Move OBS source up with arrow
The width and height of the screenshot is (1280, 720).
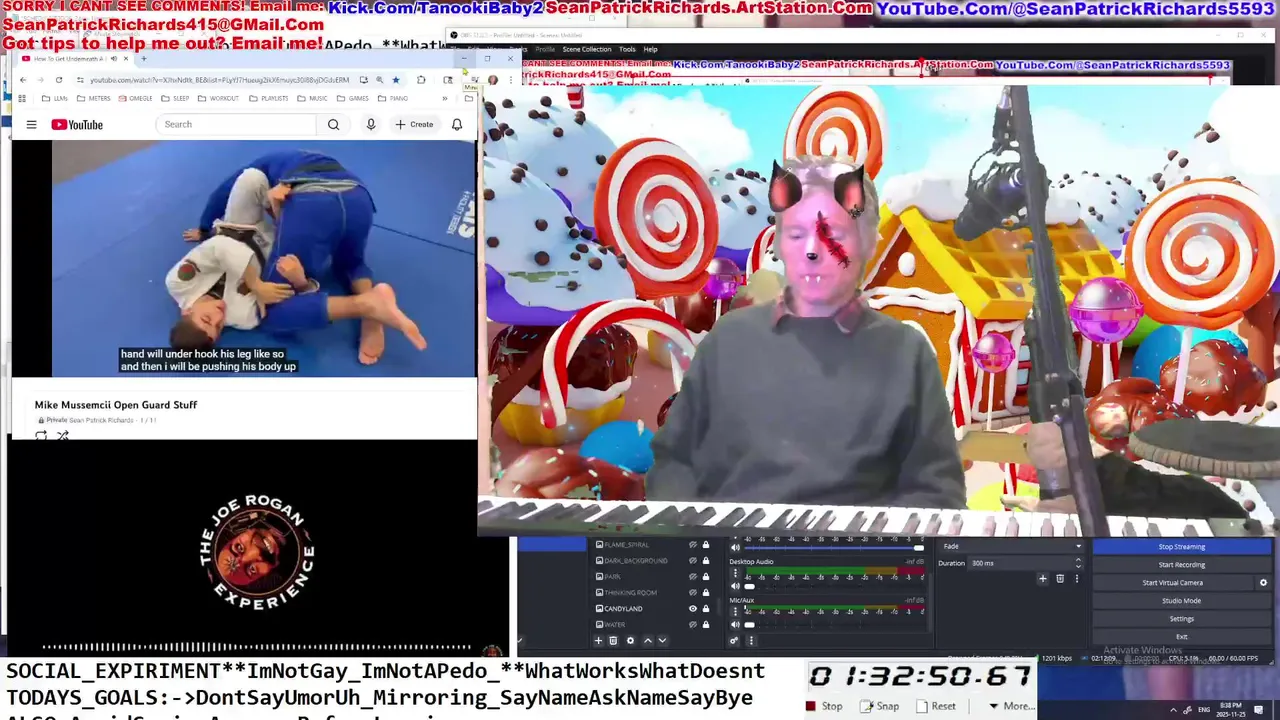(648, 640)
